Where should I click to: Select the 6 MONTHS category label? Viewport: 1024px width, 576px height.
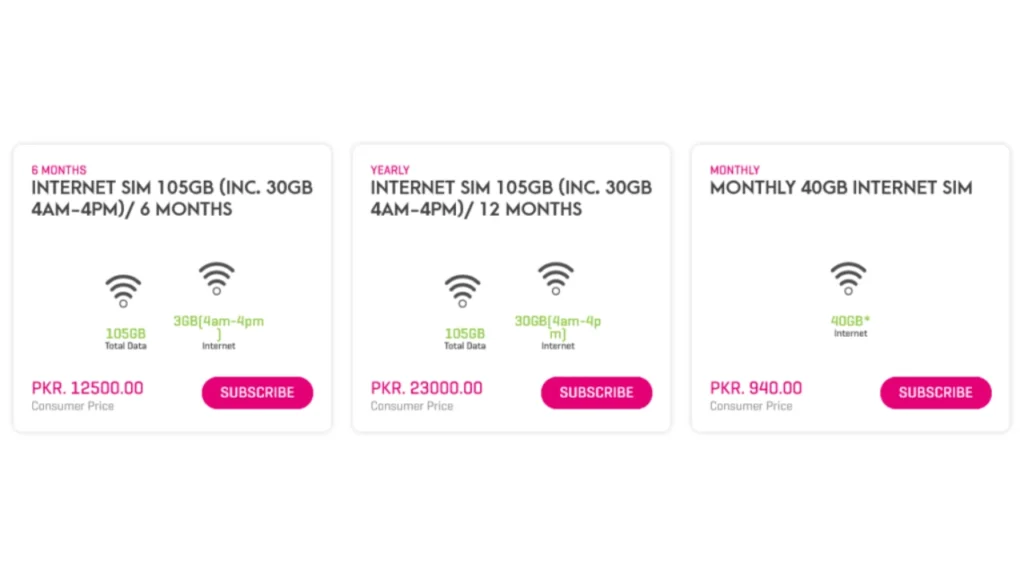[57, 170]
